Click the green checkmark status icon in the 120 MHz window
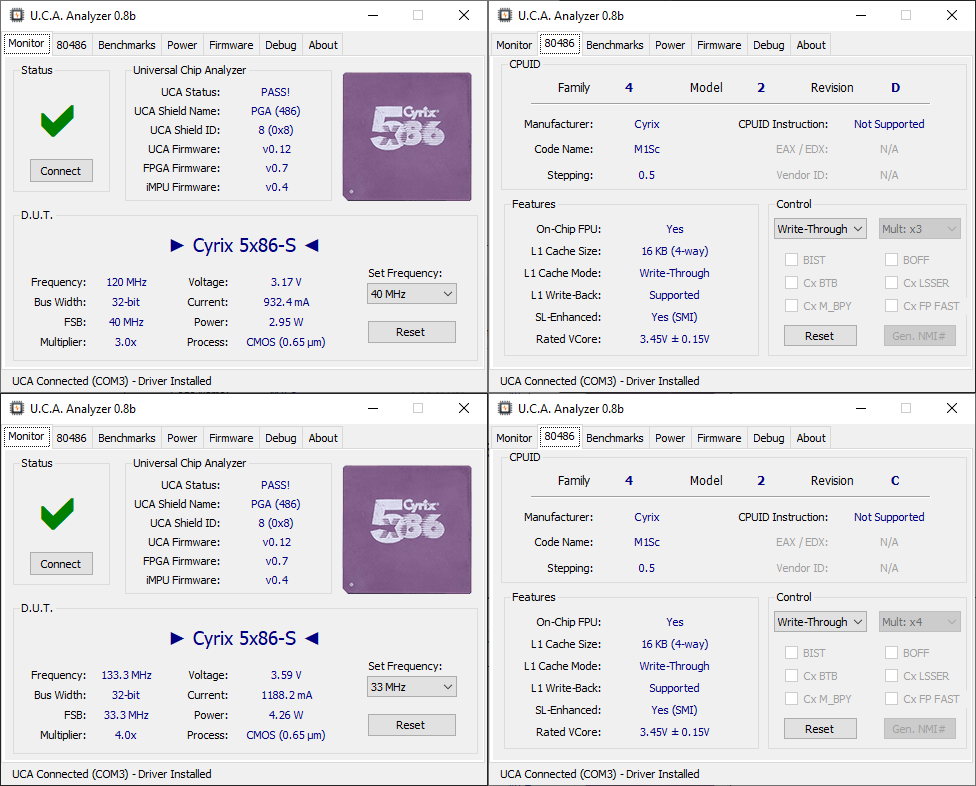The height and width of the screenshot is (786, 976). [57, 121]
